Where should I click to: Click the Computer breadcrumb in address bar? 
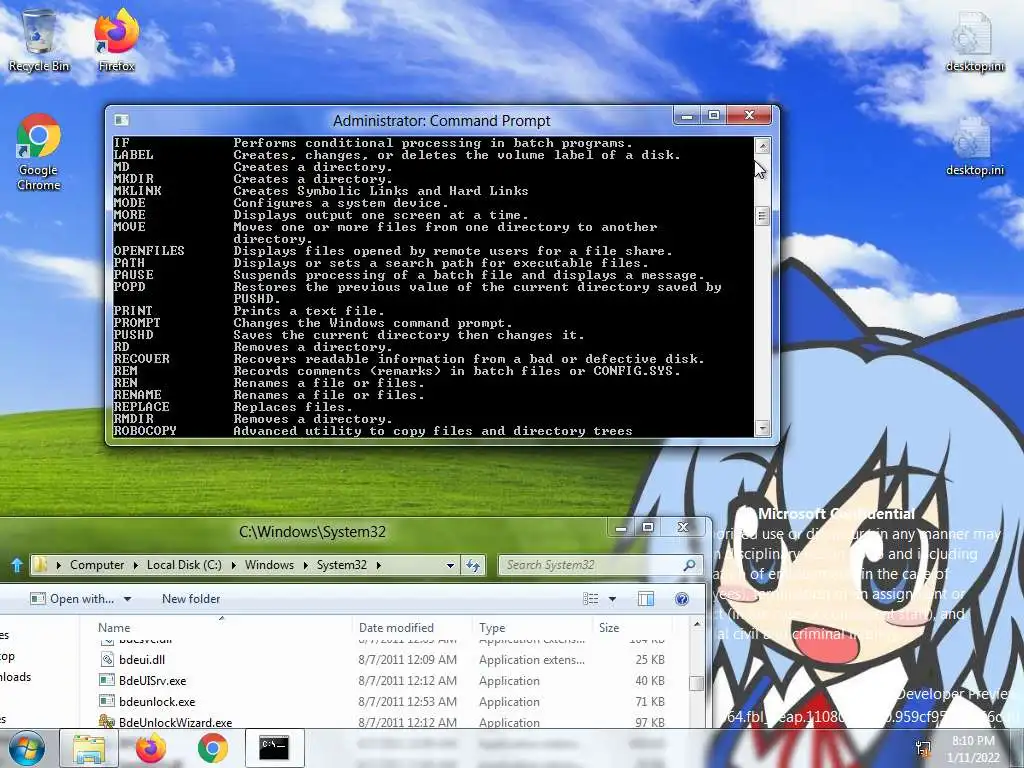[97, 565]
